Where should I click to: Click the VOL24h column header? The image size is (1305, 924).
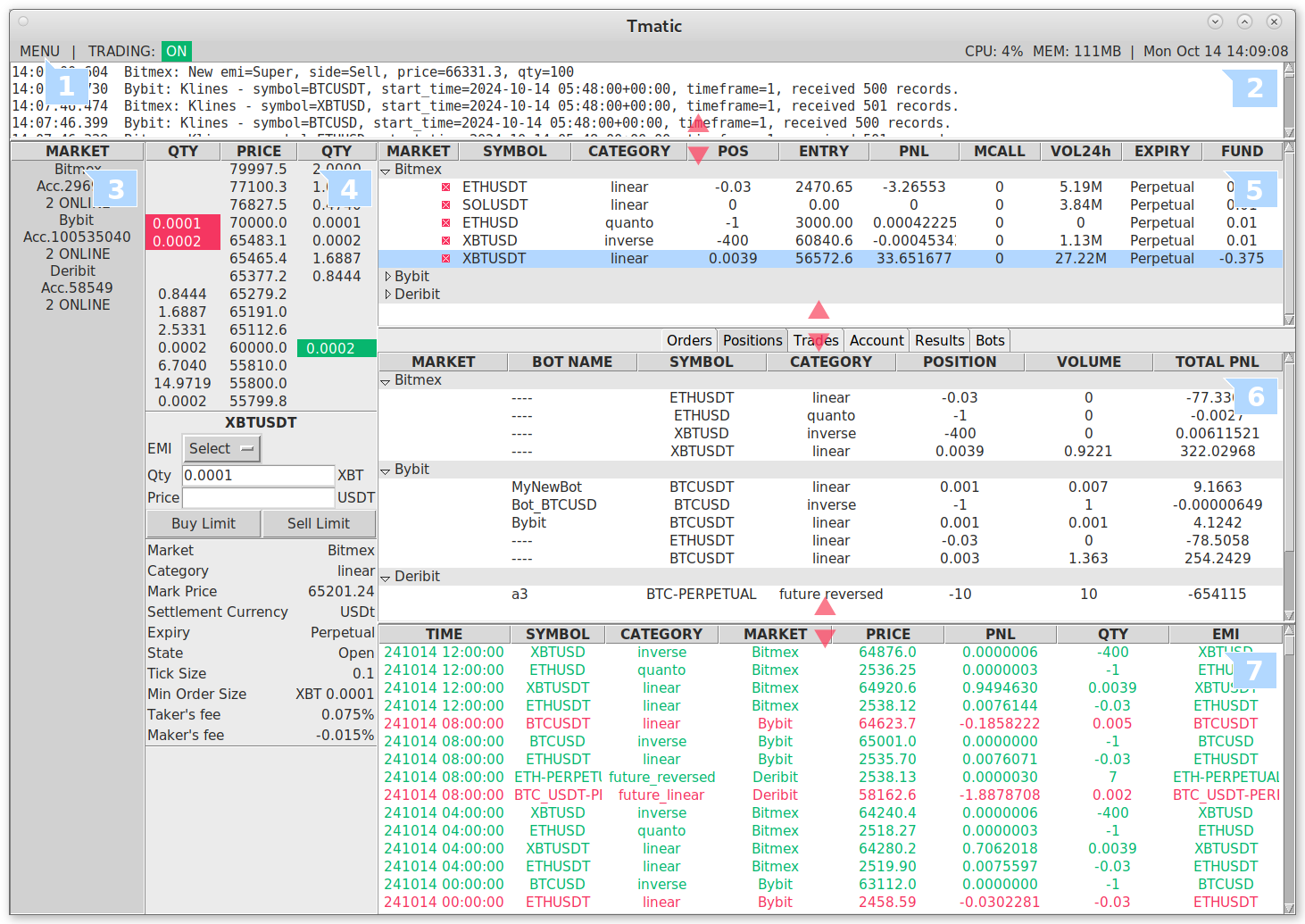click(x=1080, y=151)
